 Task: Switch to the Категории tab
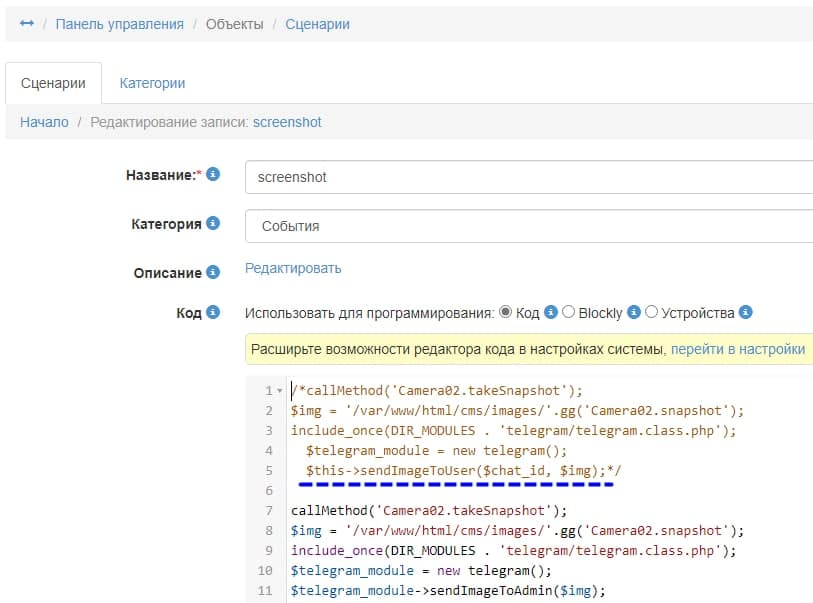point(152,83)
